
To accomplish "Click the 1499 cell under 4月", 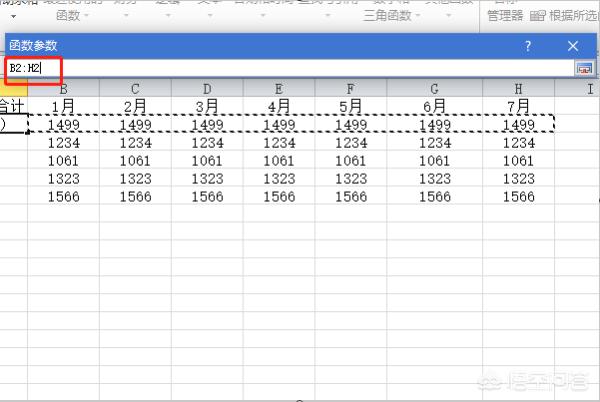I will pyautogui.click(x=279, y=124).
